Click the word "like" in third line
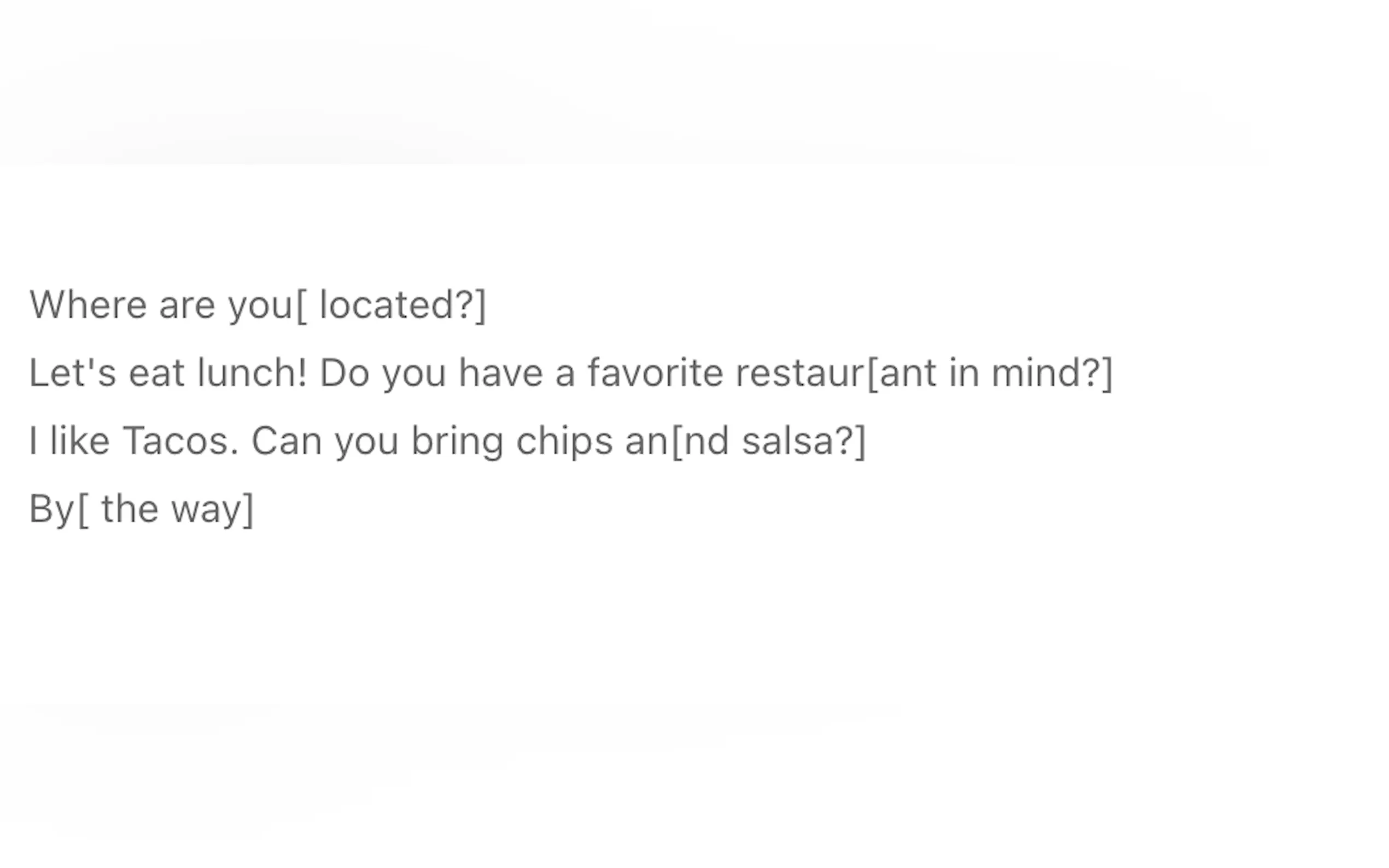 pos(79,442)
